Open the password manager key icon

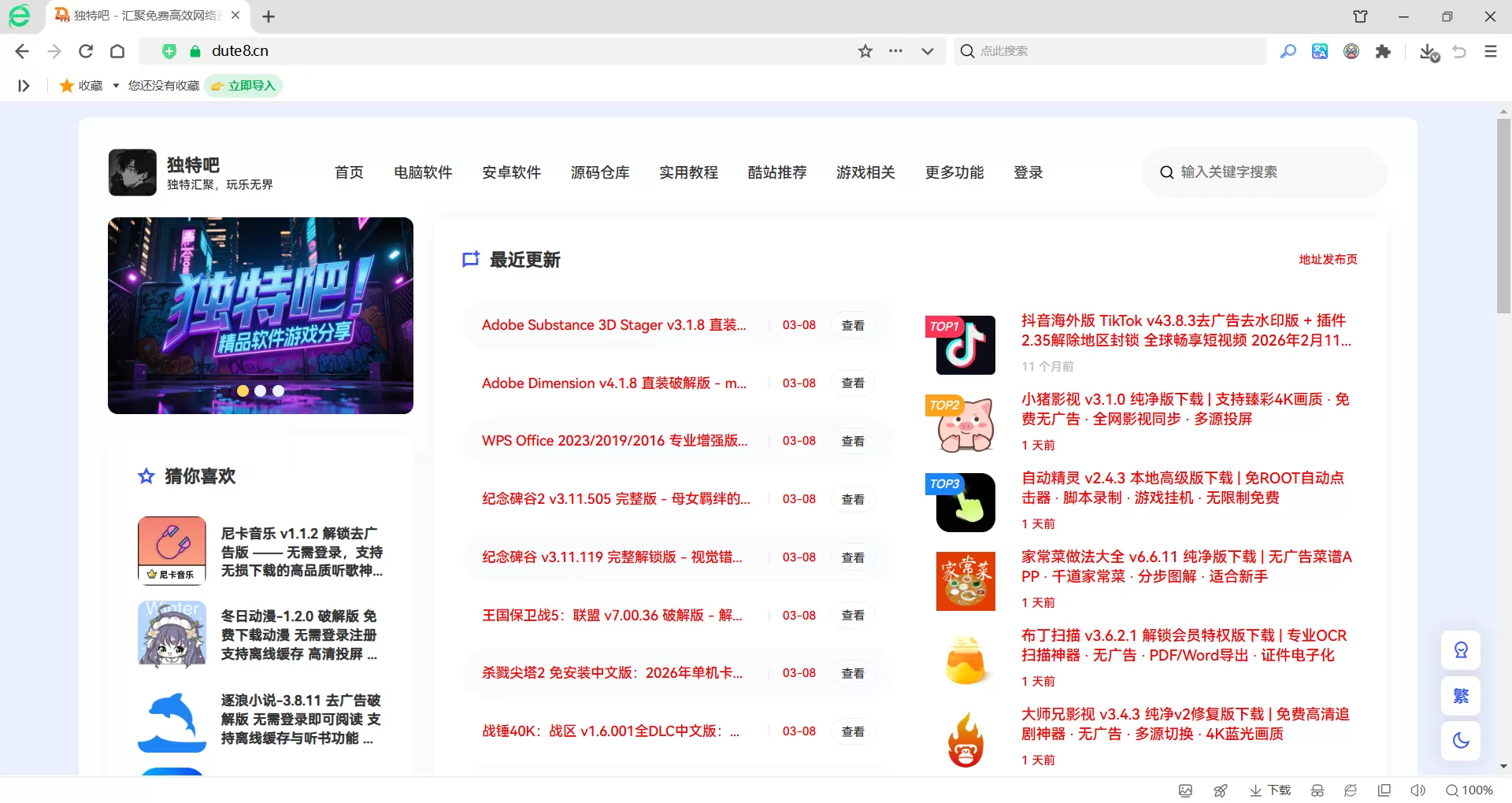(1288, 51)
